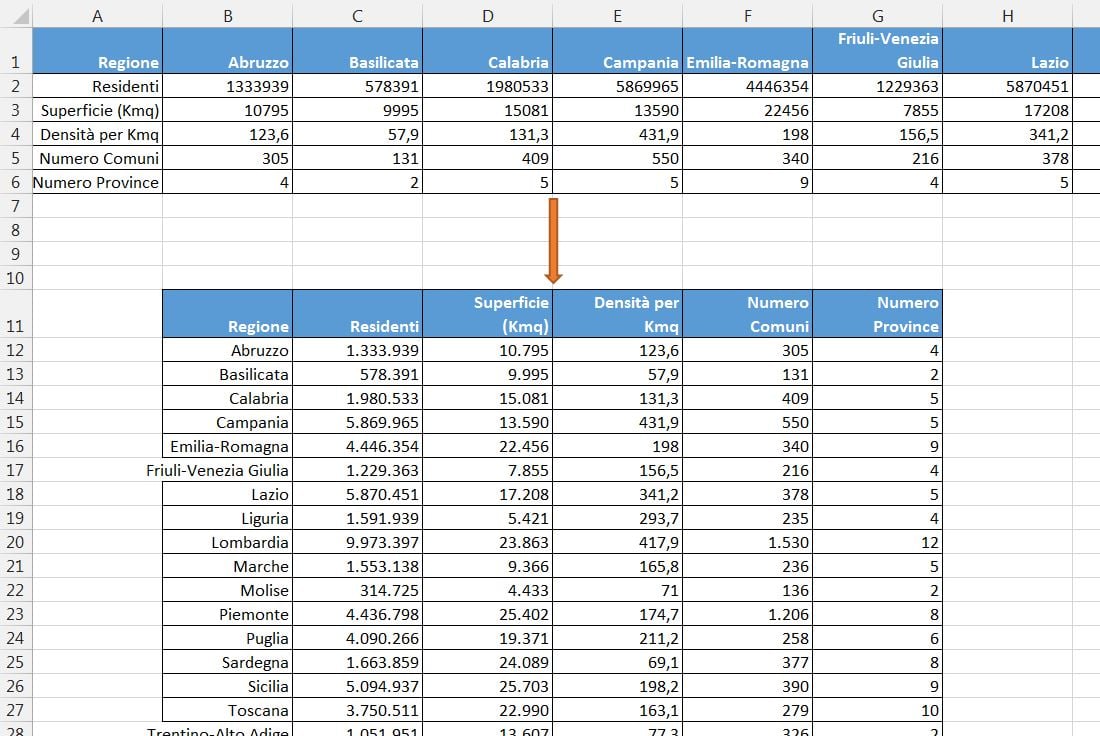Select row 20 header
Viewport: 1100px width, 736px height.
[15, 542]
